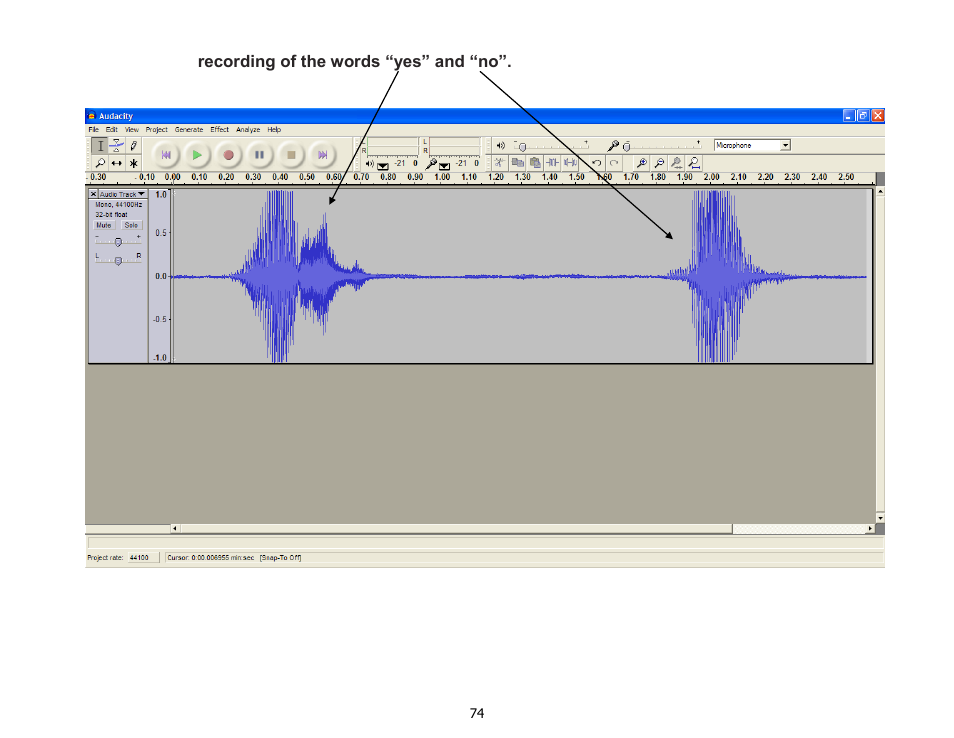Click the track gain slider handle

[118, 242]
